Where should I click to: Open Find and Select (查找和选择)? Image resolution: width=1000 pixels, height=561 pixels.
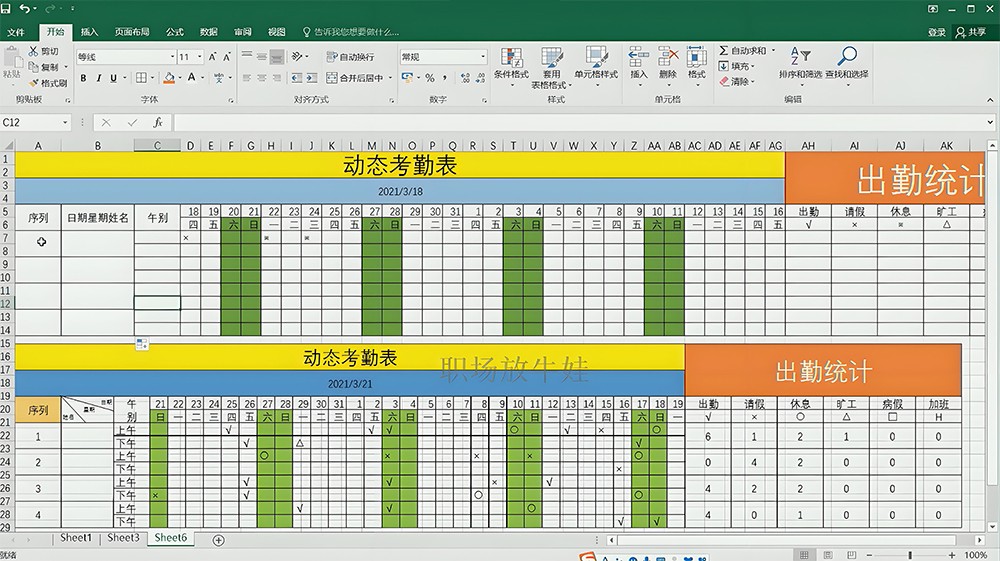(846, 64)
